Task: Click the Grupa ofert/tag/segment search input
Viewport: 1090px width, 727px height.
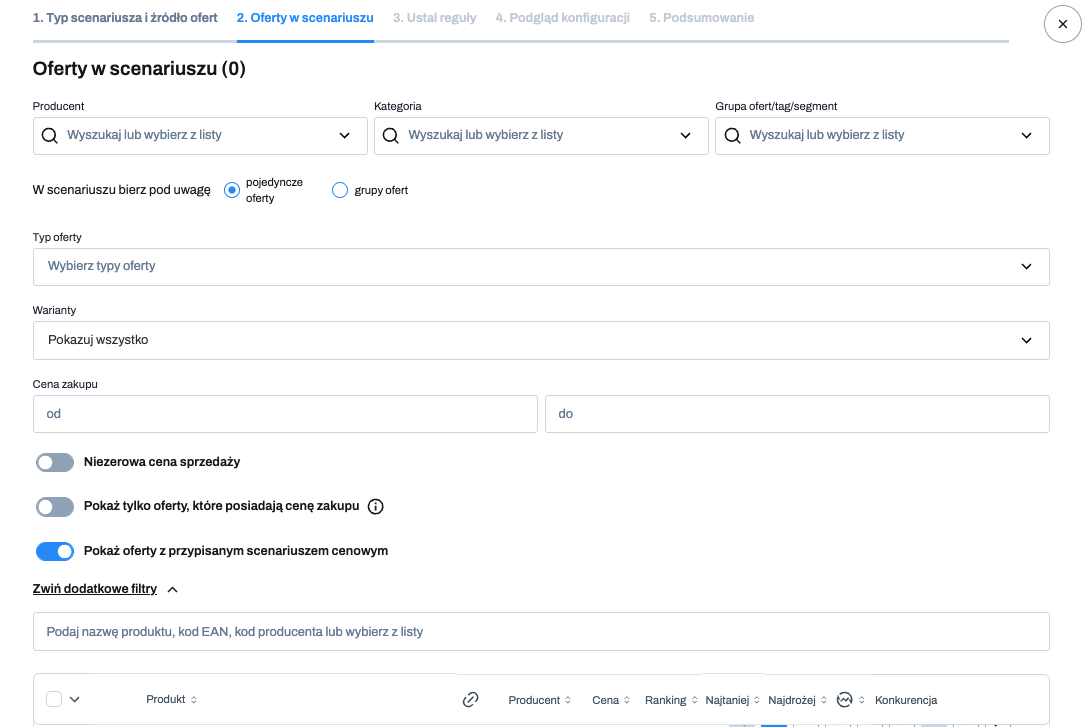Action: pos(882,136)
